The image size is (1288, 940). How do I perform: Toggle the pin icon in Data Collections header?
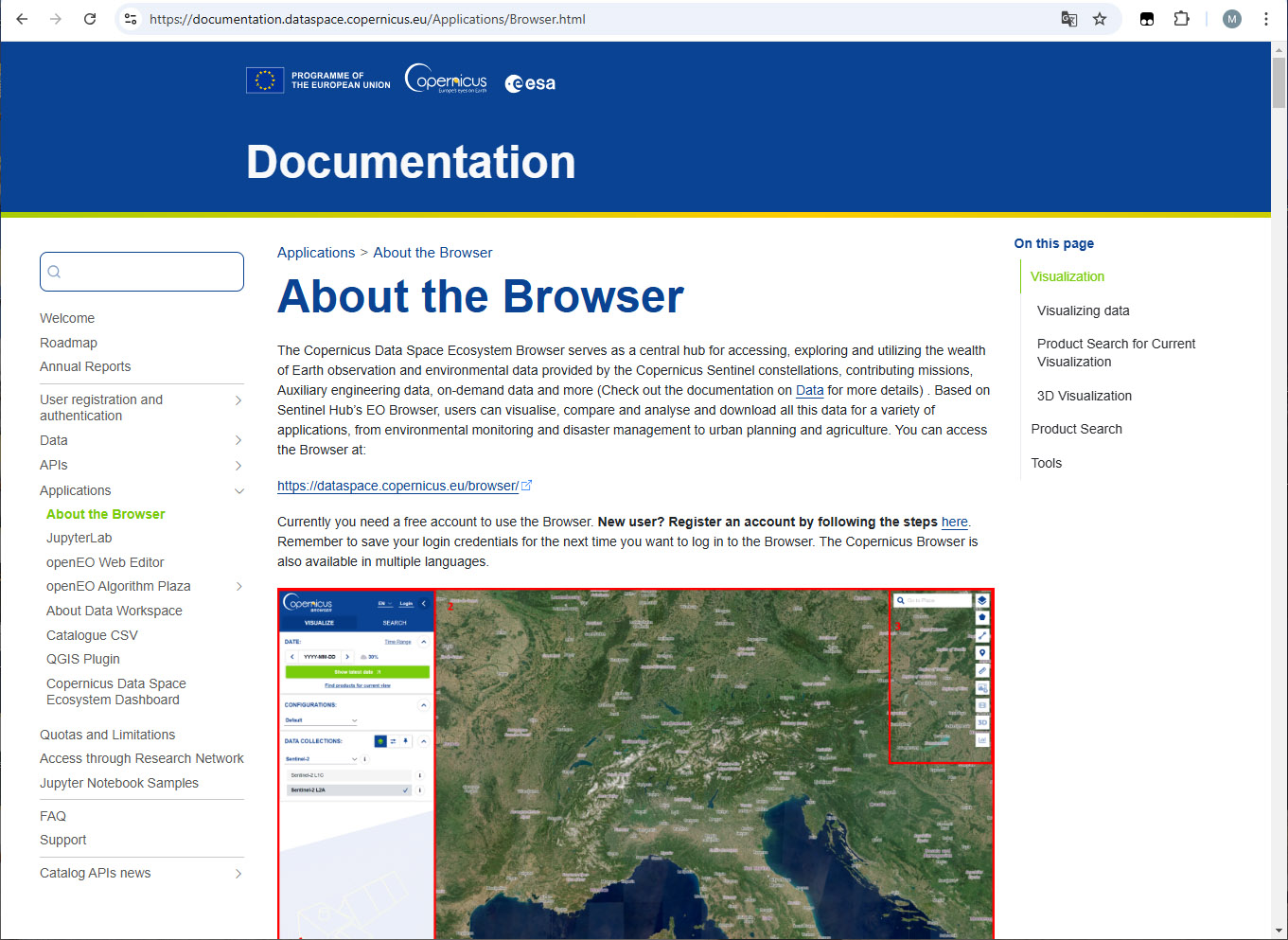[405, 741]
